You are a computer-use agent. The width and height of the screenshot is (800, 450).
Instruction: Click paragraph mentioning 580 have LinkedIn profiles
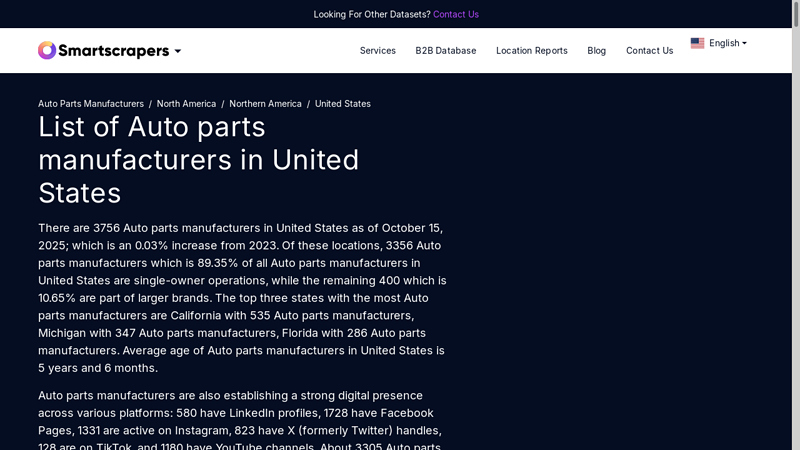(241, 421)
